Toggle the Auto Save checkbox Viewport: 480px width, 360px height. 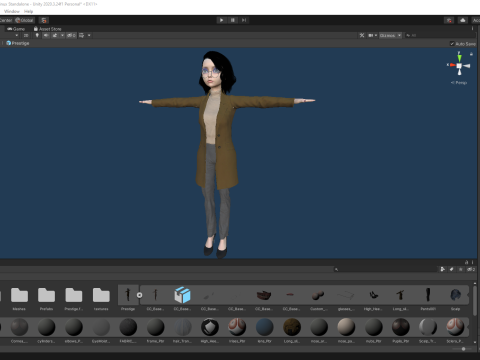click(x=452, y=44)
